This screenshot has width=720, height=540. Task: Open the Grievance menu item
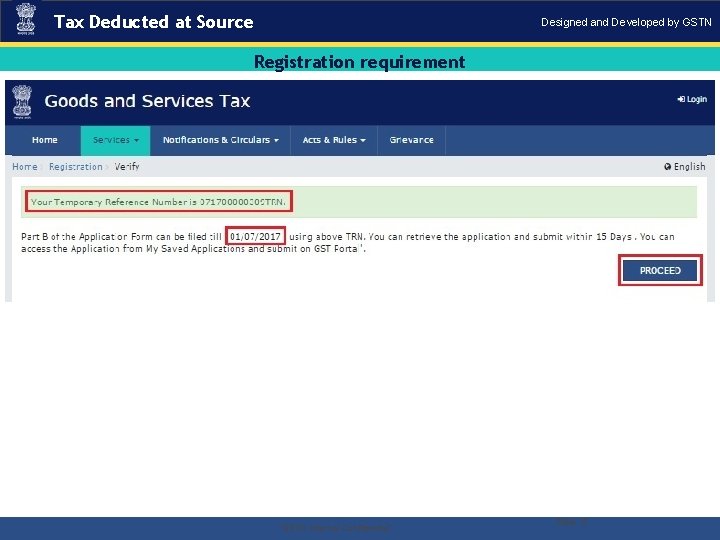pos(411,140)
